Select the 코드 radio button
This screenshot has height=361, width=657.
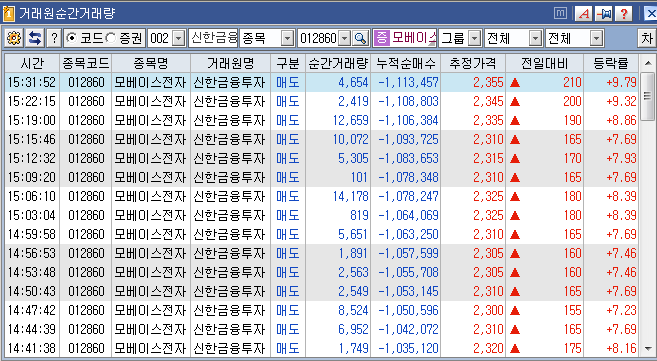click(x=72, y=38)
